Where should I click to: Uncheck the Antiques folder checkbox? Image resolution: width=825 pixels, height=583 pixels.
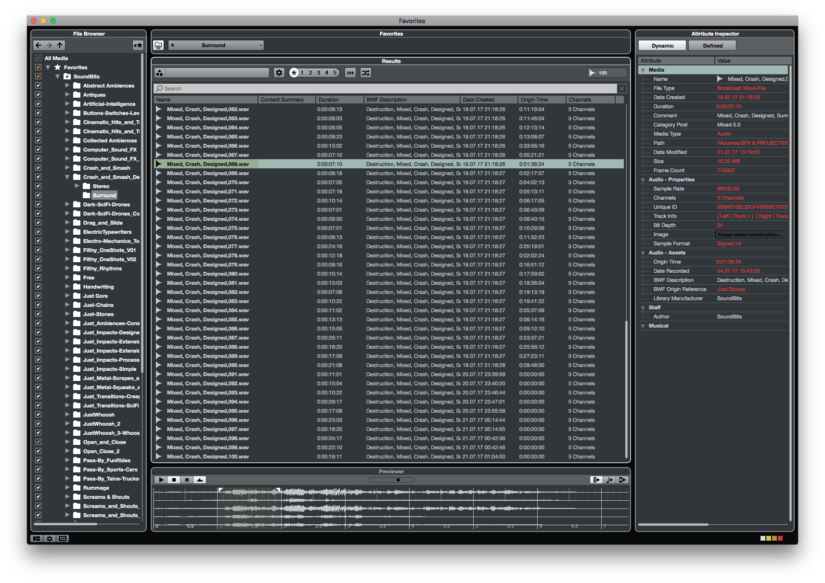36,96
